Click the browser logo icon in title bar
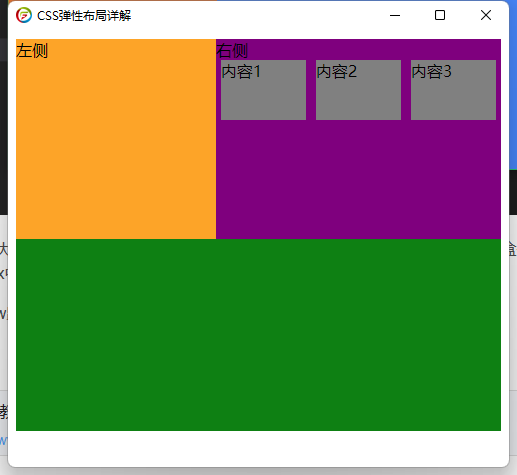 [24, 15]
